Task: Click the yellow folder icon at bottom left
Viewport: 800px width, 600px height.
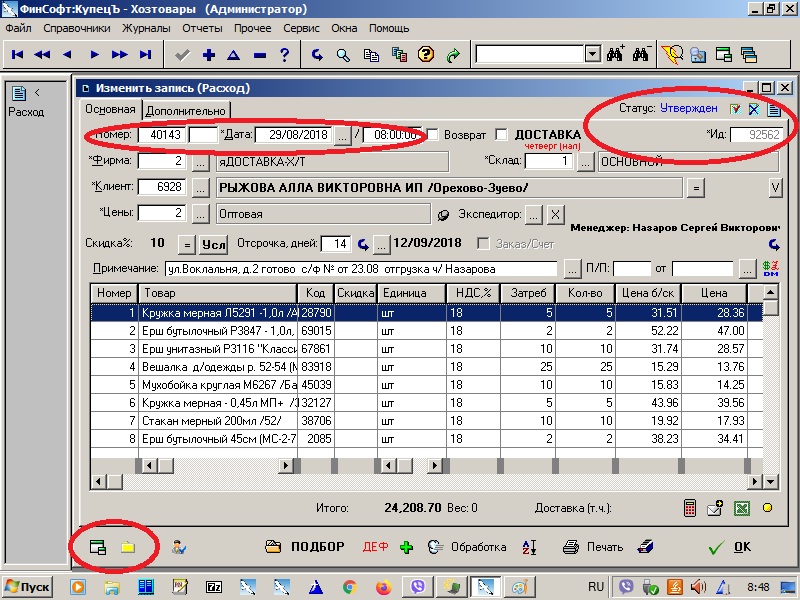Action: pyautogui.click(x=127, y=548)
